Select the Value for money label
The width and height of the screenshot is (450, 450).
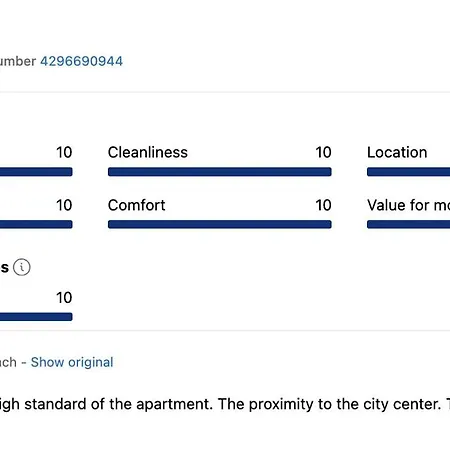[408, 205]
